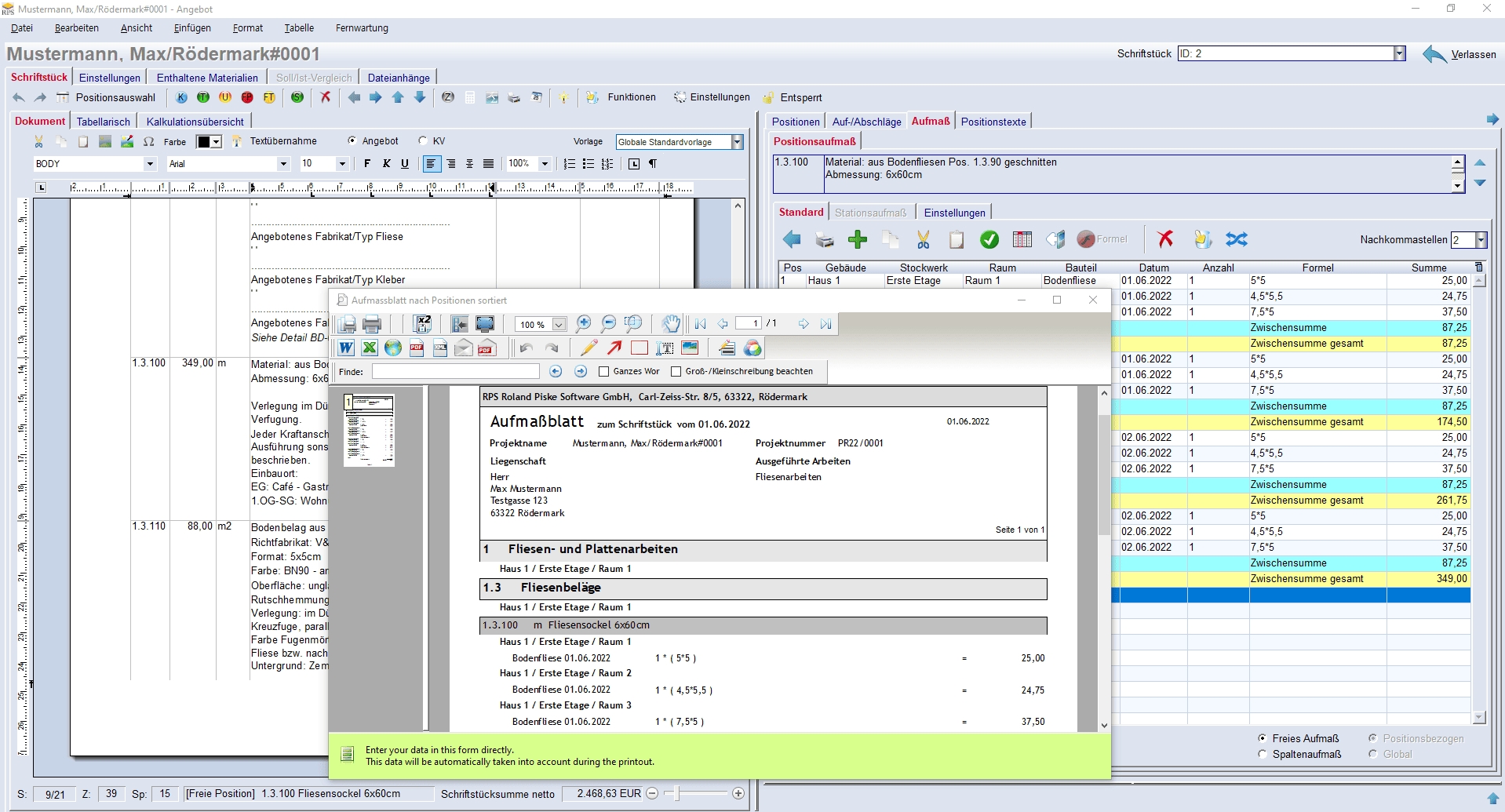Export the Aufmaßblatt preview to Word
1505x812 pixels.
346,348
